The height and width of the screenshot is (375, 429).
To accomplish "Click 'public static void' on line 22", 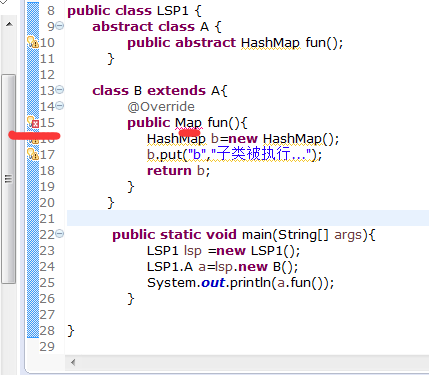I will pyautogui.click(x=174, y=235).
